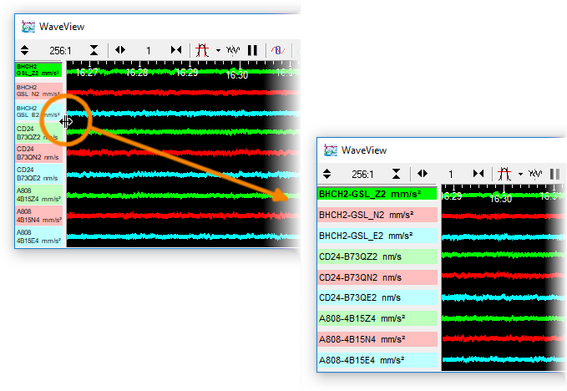Click the cyan CD24-B73QE2 nm/s label swatch
Viewport: 567px width, 391px height.
tap(378, 298)
